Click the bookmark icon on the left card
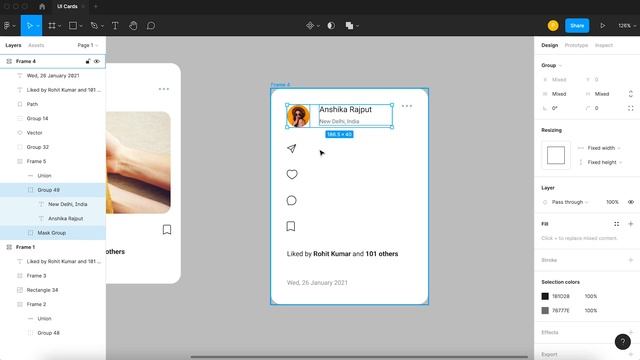The image size is (640, 360). 167,229
